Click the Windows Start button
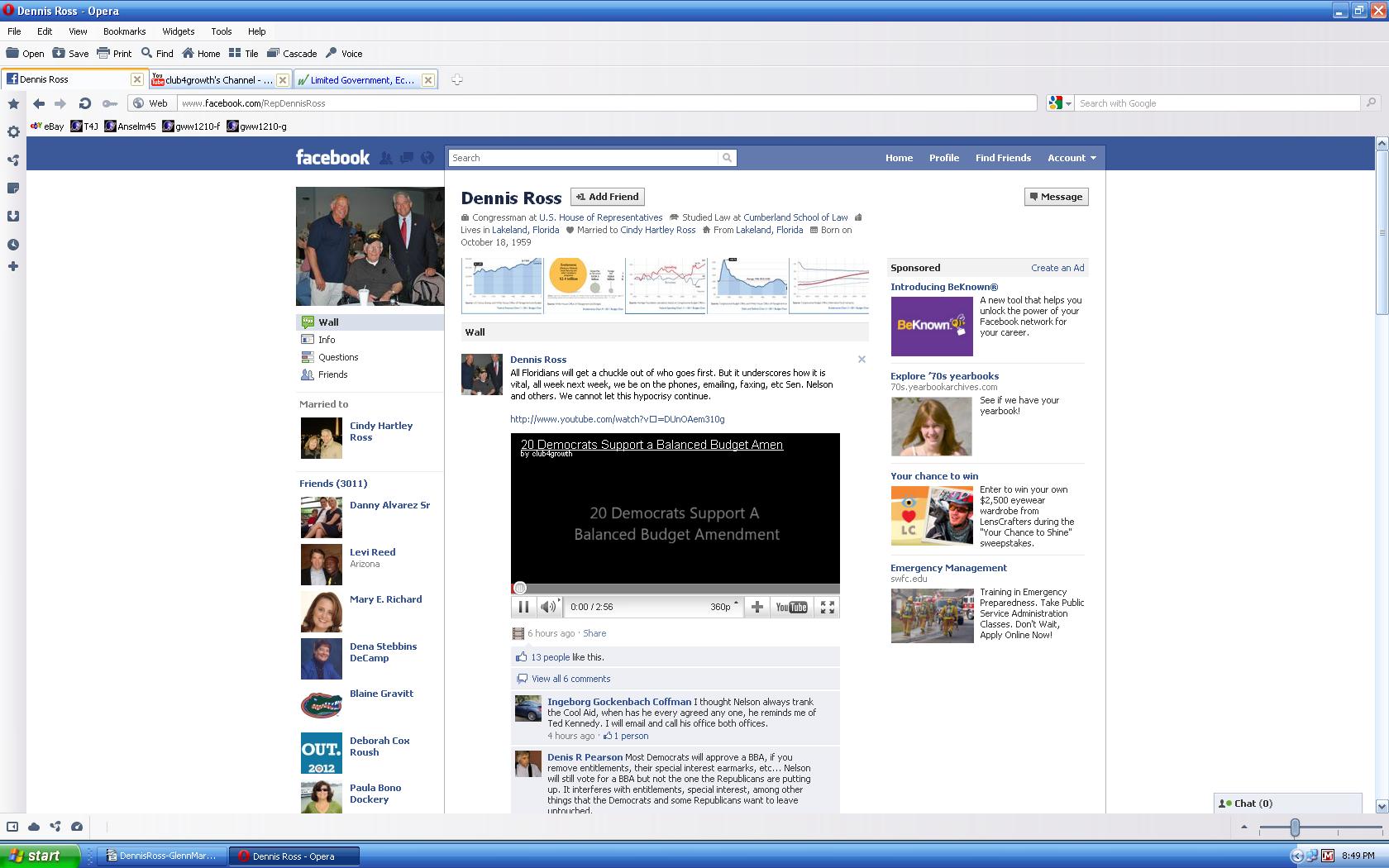Viewport: 1389px width, 868px height. (40, 856)
